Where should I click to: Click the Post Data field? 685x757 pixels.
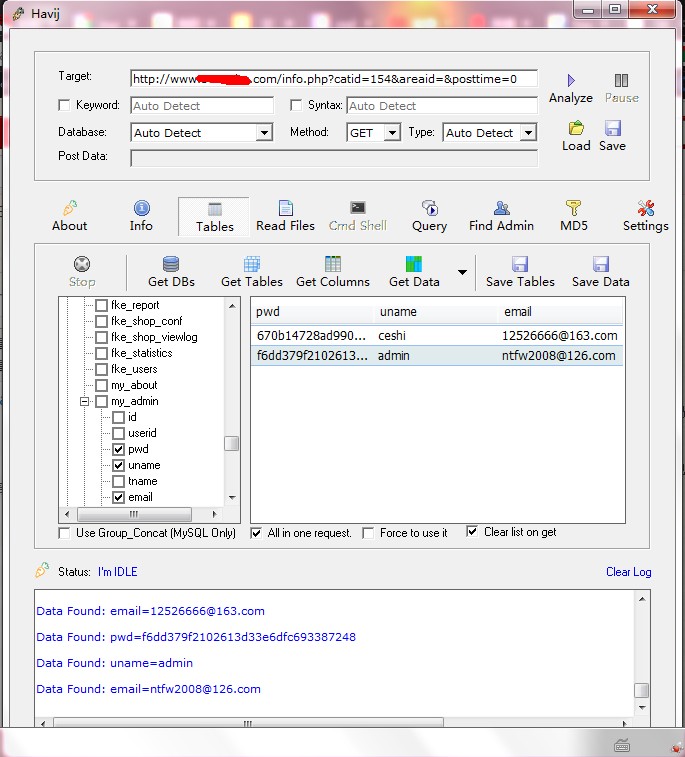[334, 158]
